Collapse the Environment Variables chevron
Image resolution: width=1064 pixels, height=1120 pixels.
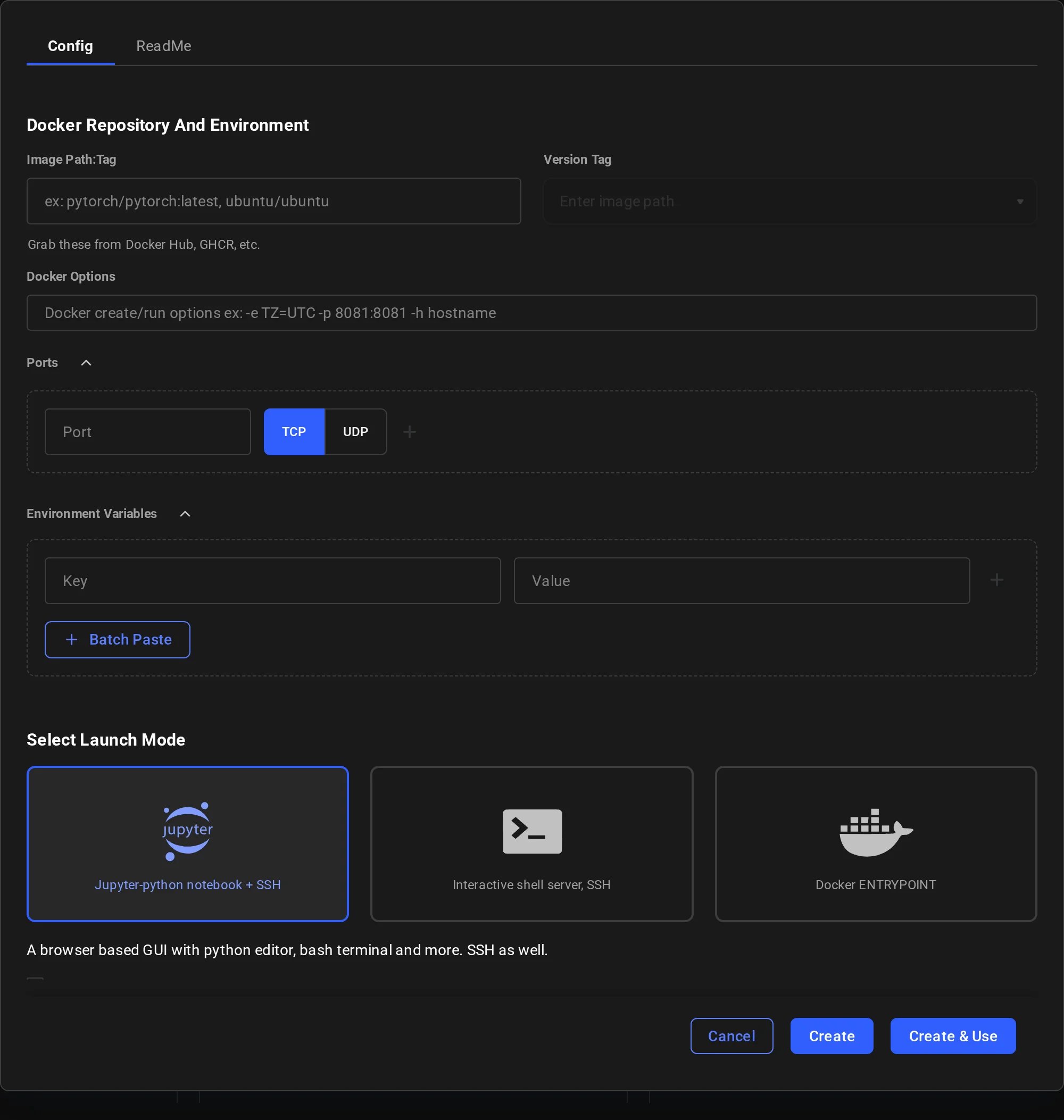185,514
